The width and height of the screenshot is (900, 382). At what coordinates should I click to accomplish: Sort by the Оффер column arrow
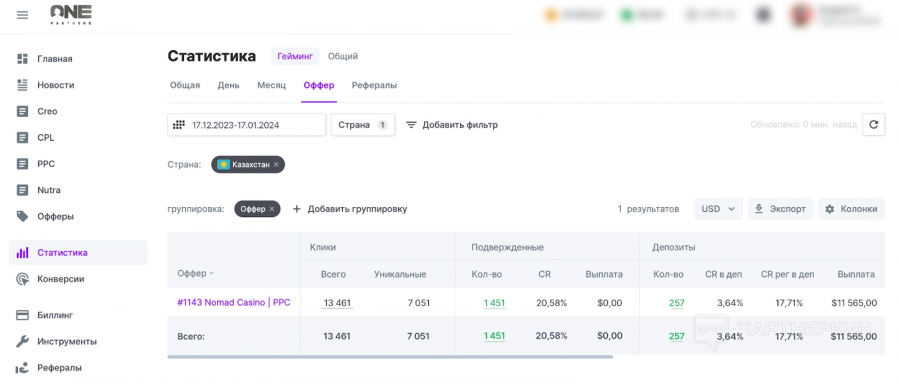(x=211, y=274)
